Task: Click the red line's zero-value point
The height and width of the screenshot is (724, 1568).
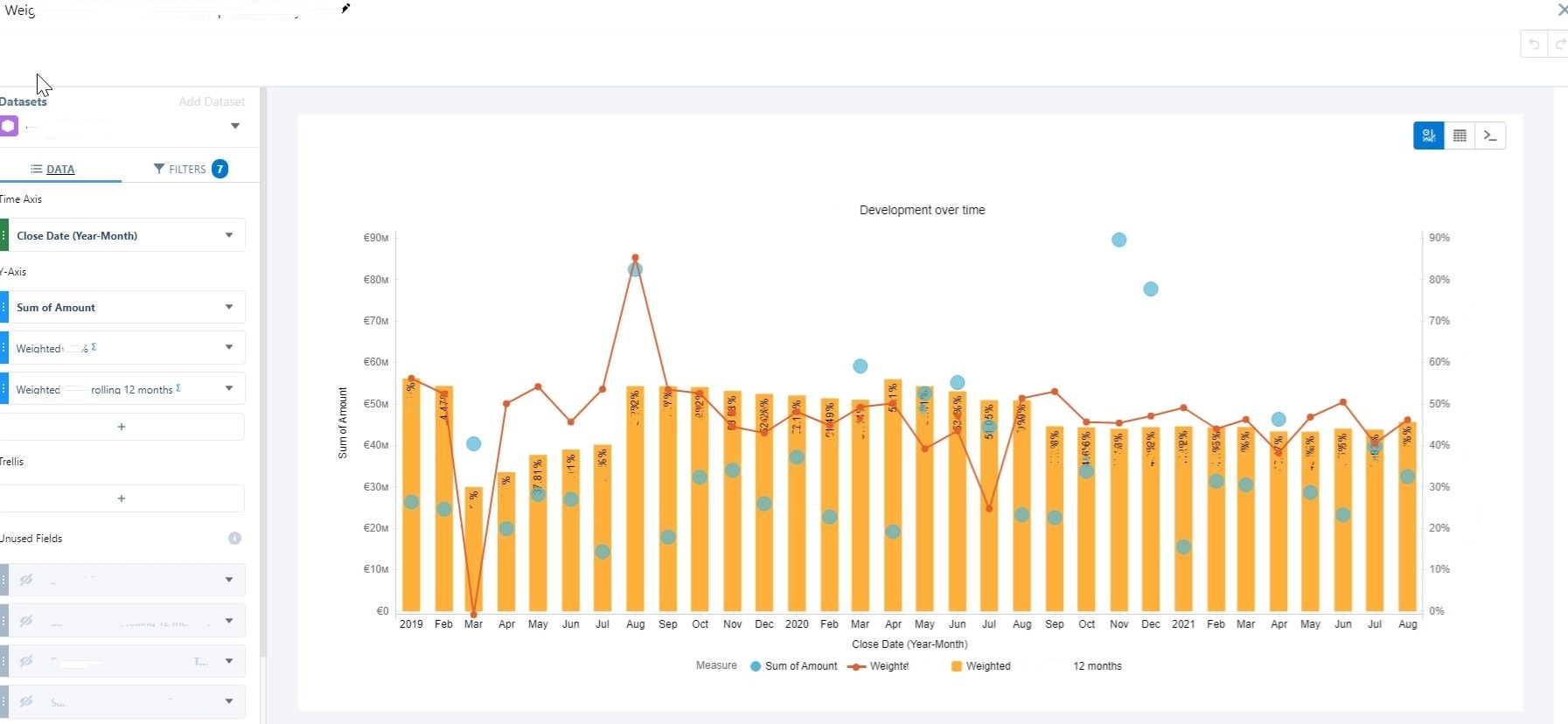Action: [474, 615]
